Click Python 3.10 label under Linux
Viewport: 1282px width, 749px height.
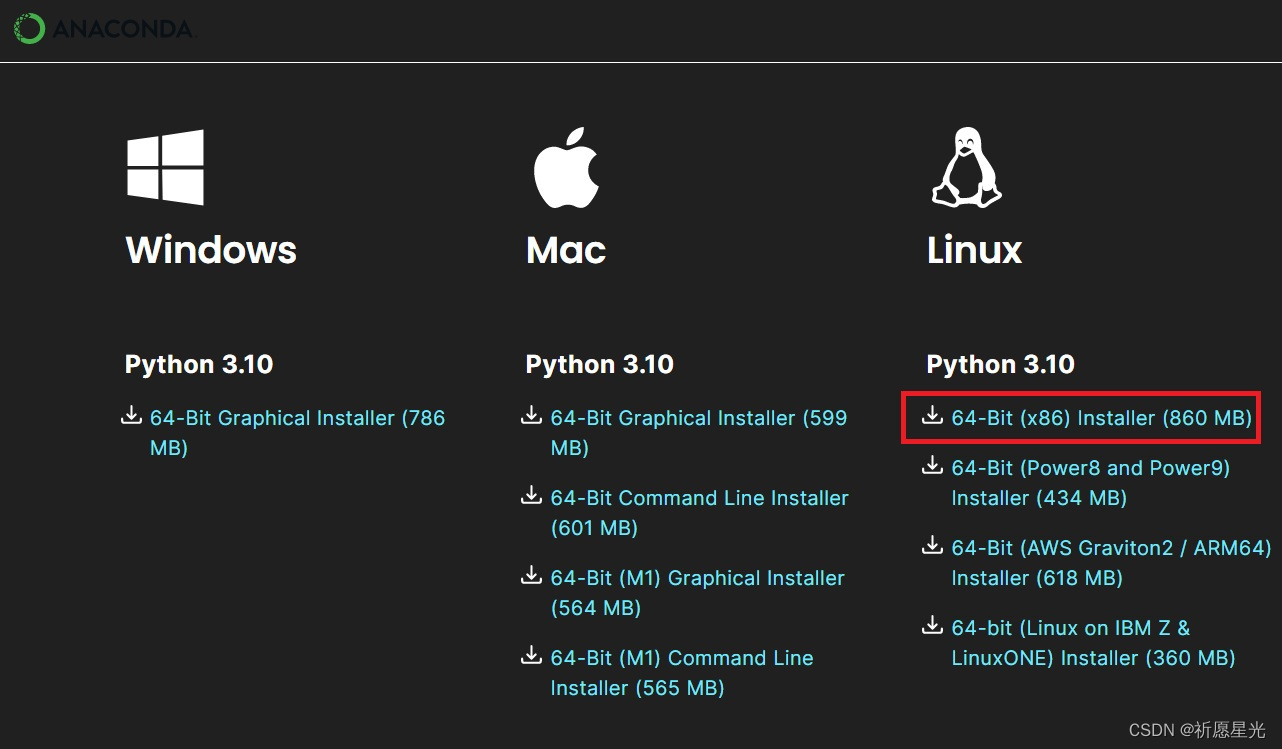coord(1001,364)
